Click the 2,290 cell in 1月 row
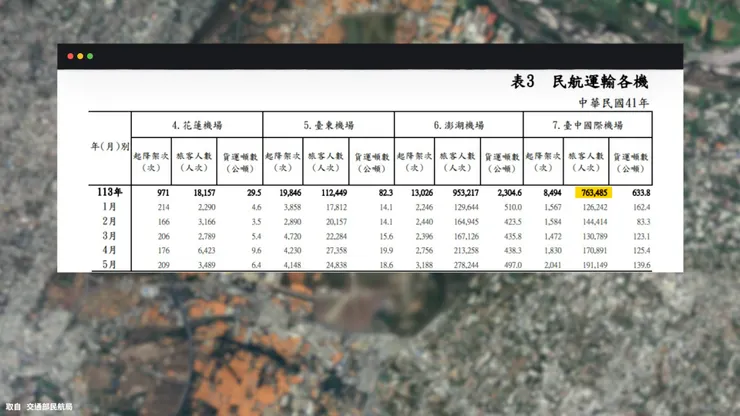The height and width of the screenshot is (416, 740). click(207, 207)
